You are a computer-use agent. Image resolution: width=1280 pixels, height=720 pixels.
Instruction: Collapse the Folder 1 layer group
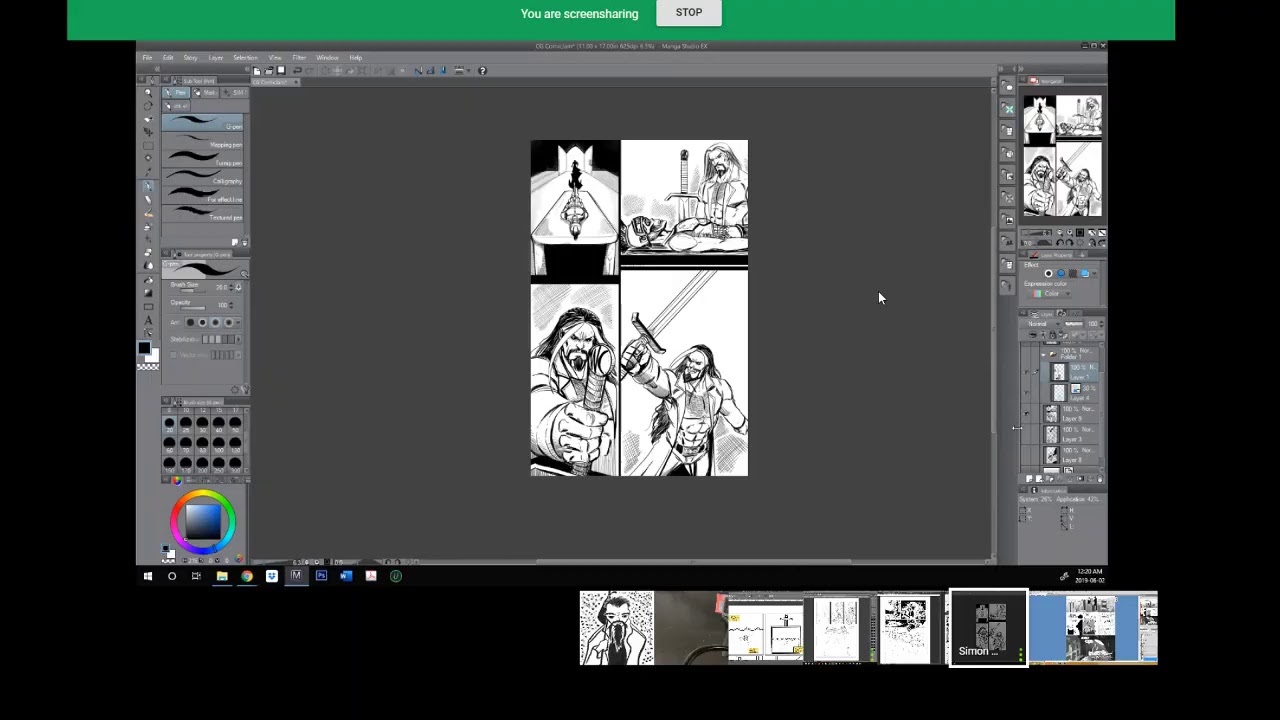tap(1043, 354)
